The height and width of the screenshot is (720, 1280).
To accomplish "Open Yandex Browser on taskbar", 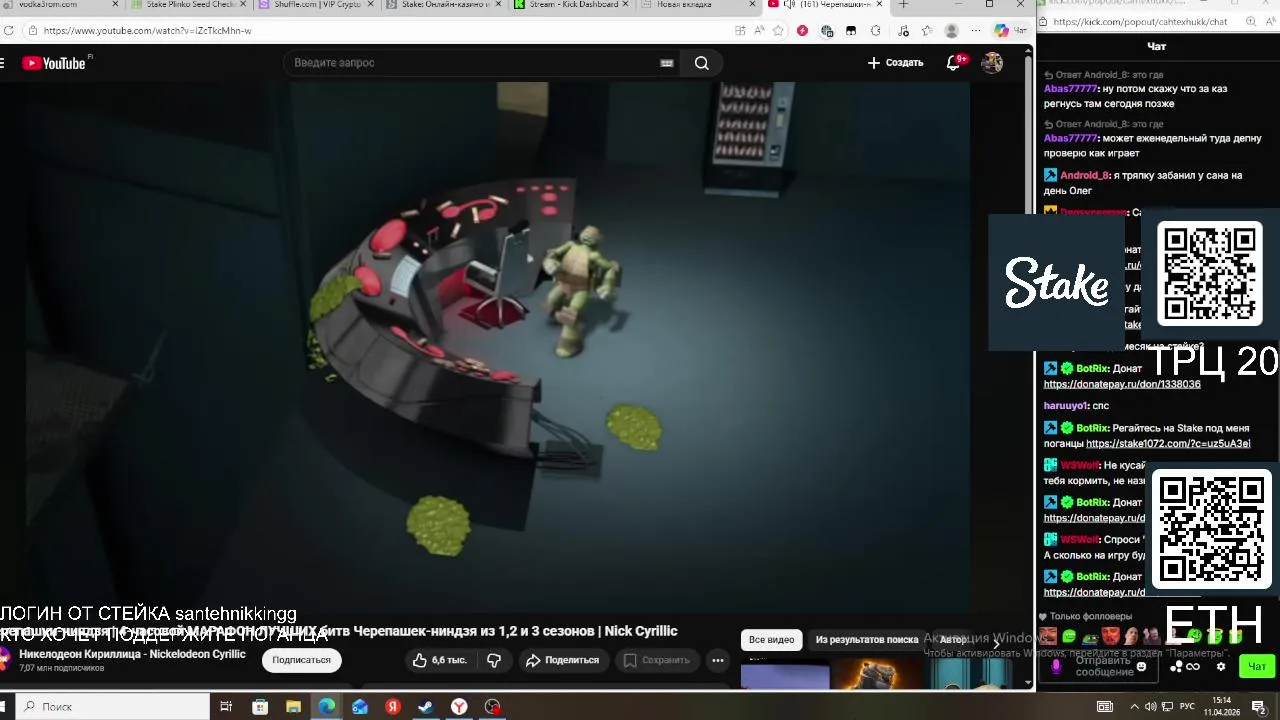I will point(459,707).
